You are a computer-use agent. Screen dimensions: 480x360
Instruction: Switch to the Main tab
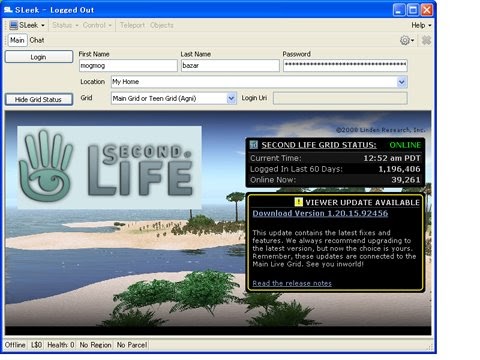tap(17, 40)
